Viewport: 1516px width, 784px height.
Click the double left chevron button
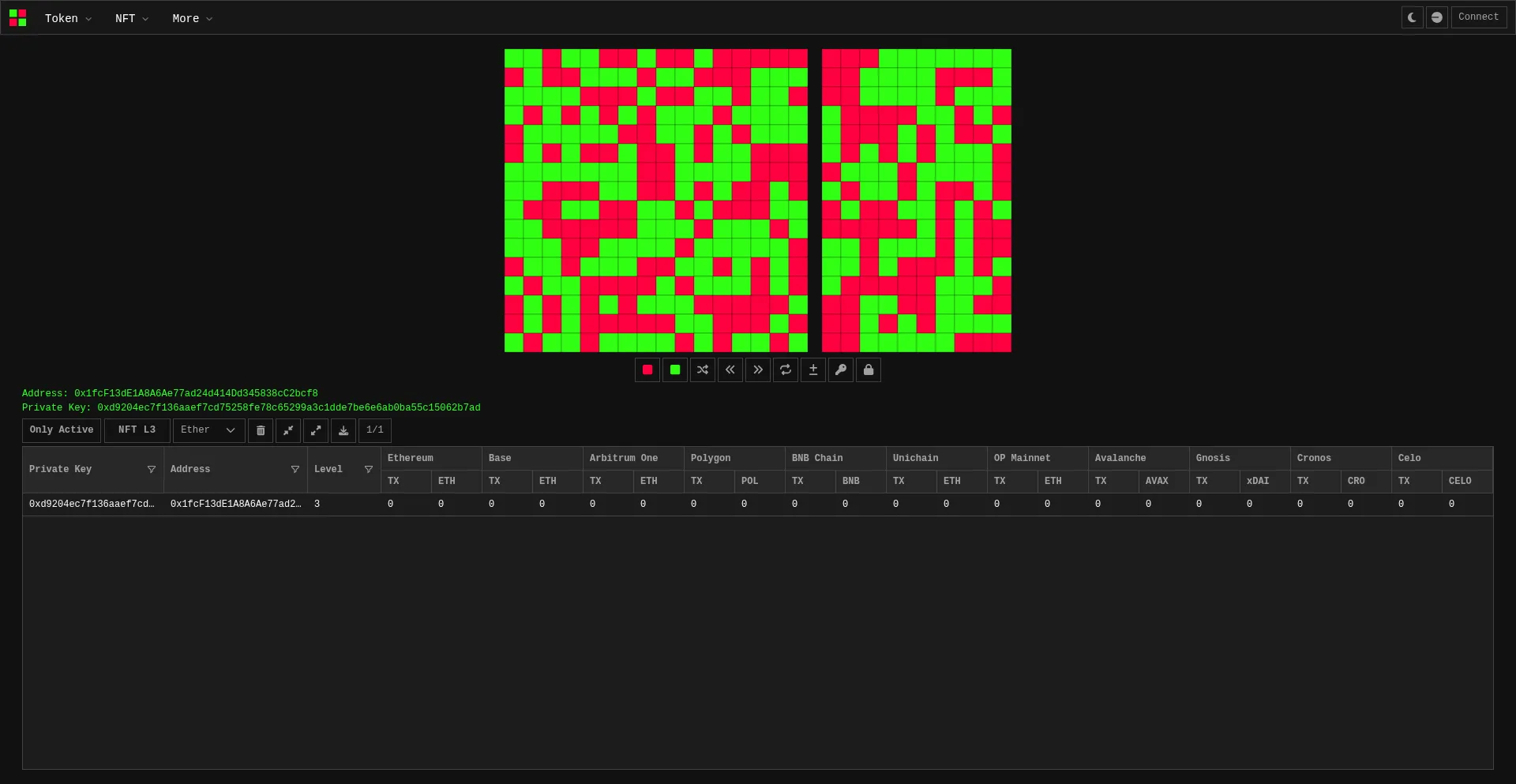tap(730, 369)
